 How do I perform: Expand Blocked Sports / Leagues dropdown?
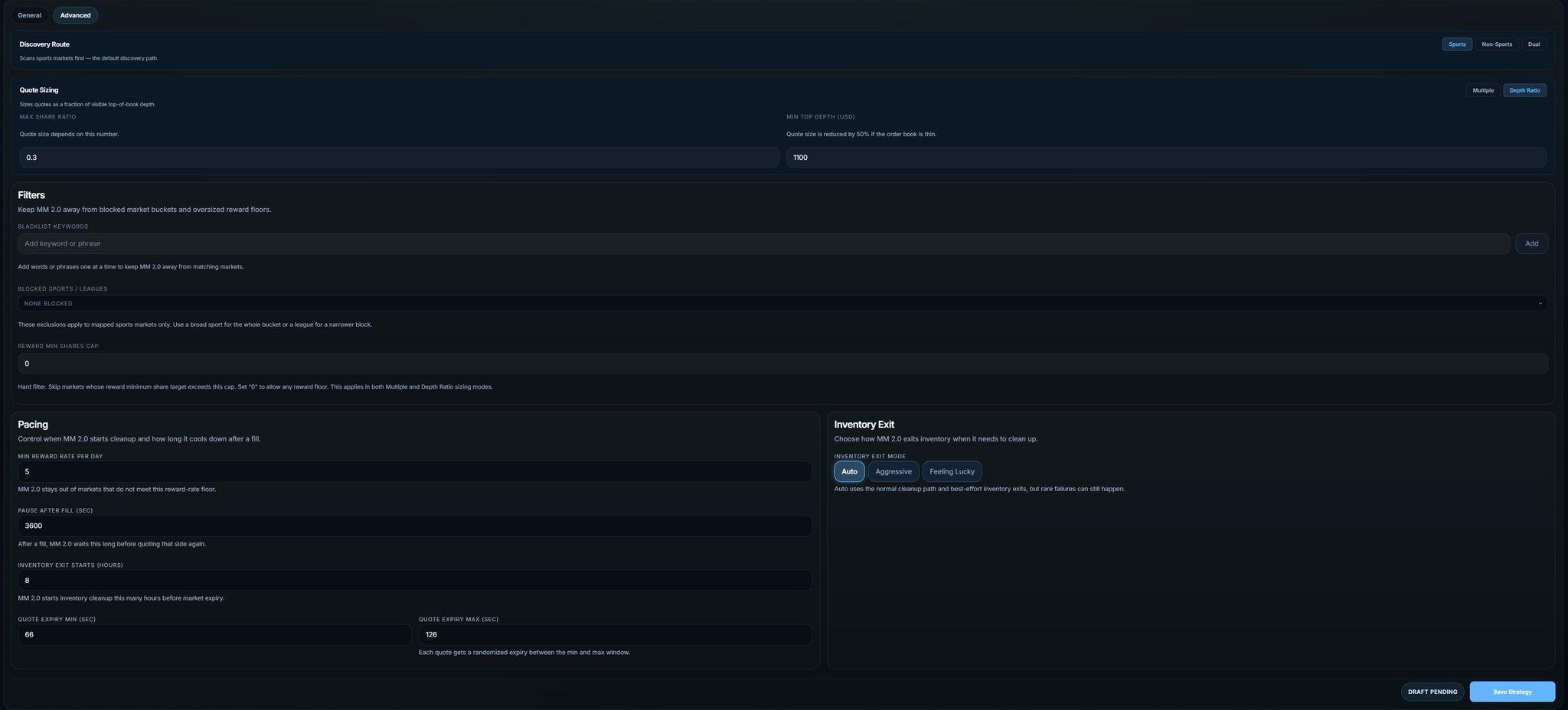point(782,304)
